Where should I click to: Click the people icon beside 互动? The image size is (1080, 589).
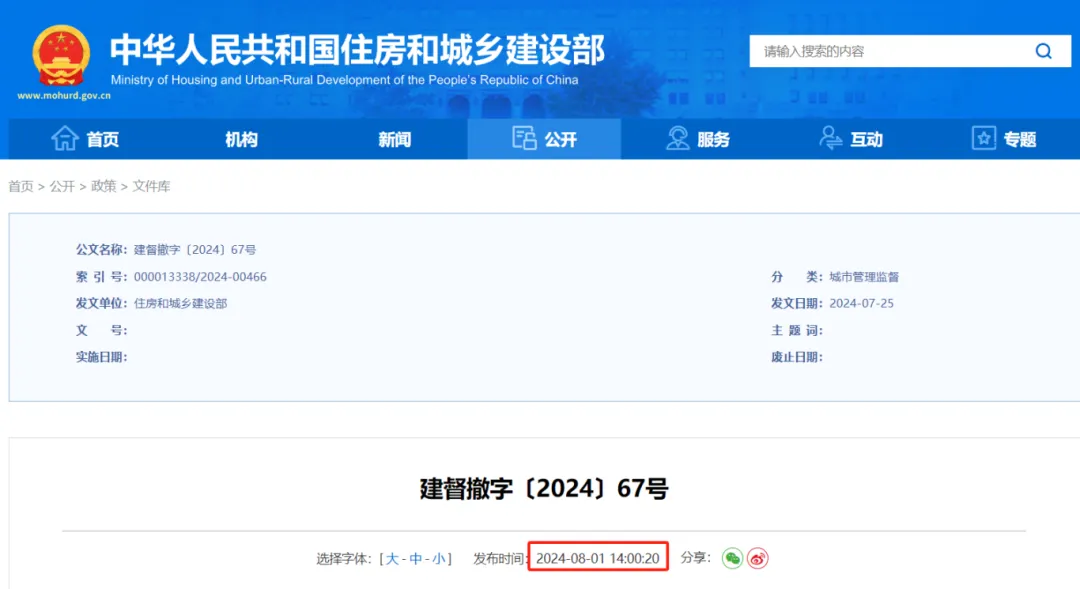click(x=830, y=139)
